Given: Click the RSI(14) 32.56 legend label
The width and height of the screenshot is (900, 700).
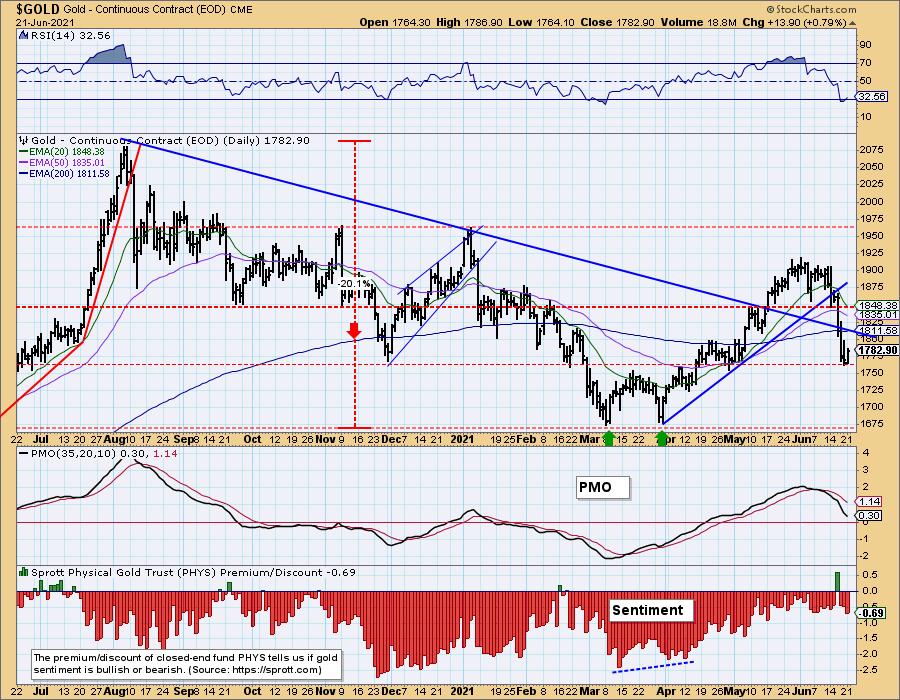Looking at the screenshot, I should coord(70,36).
